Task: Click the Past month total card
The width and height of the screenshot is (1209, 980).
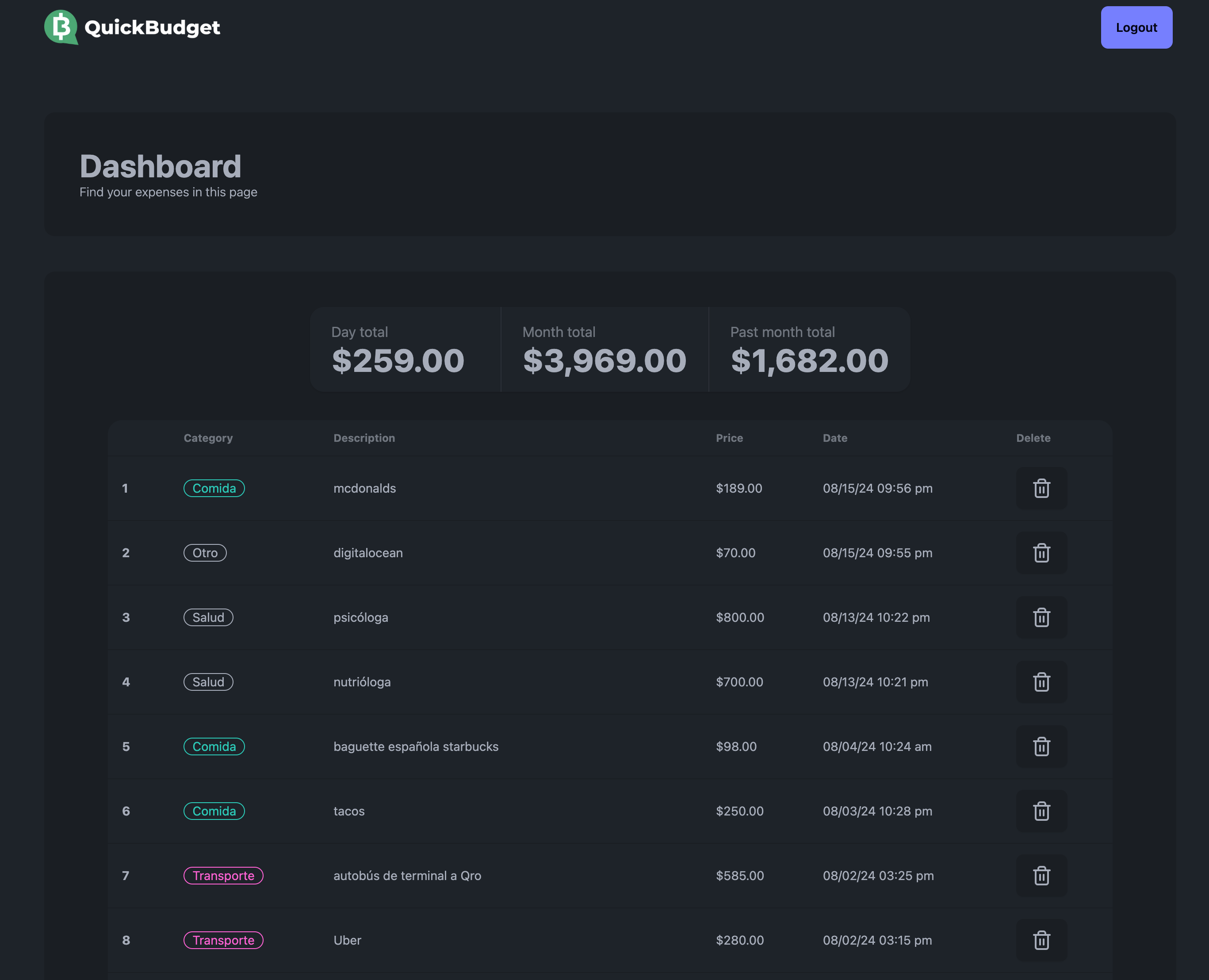Action: point(809,349)
